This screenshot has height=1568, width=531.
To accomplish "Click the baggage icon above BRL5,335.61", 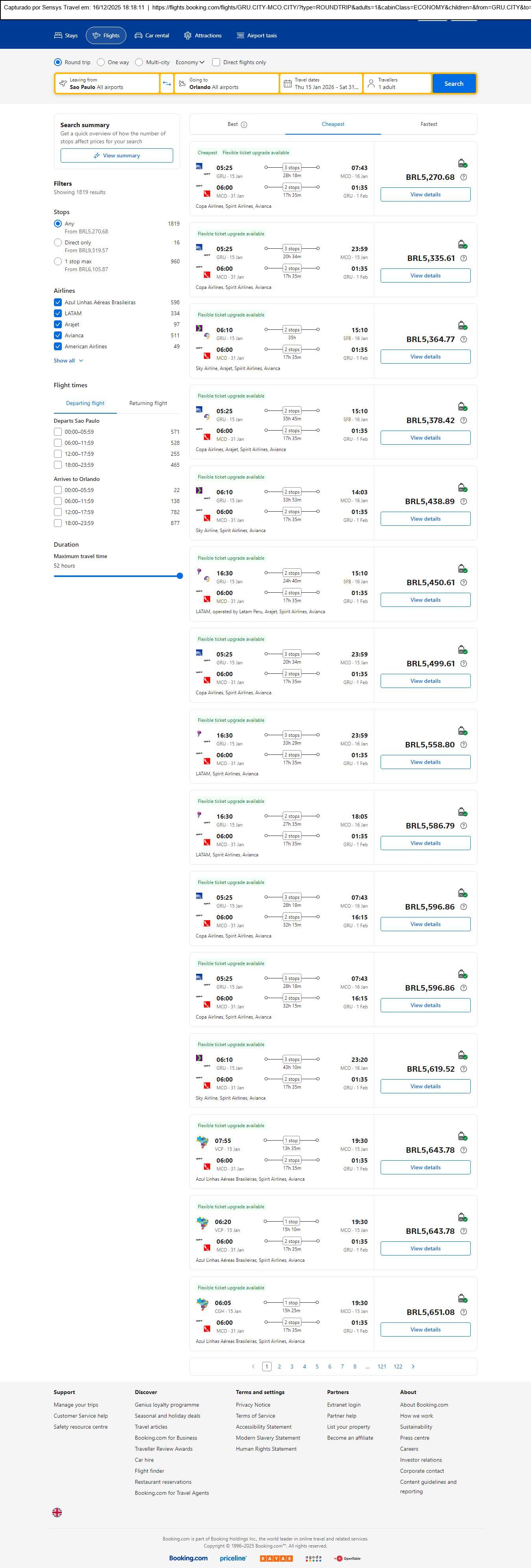I will 462,244.
